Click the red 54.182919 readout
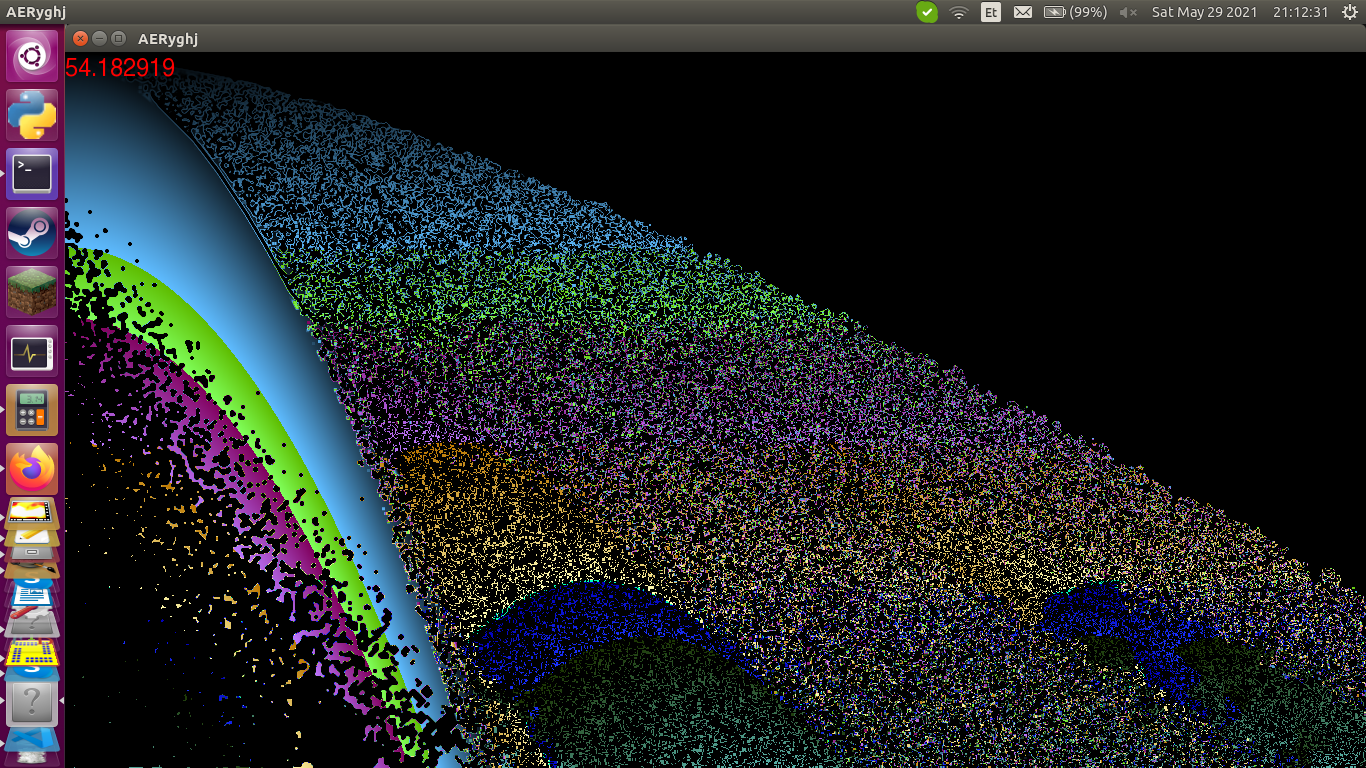The height and width of the screenshot is (768, 1366). click(120, 68)
